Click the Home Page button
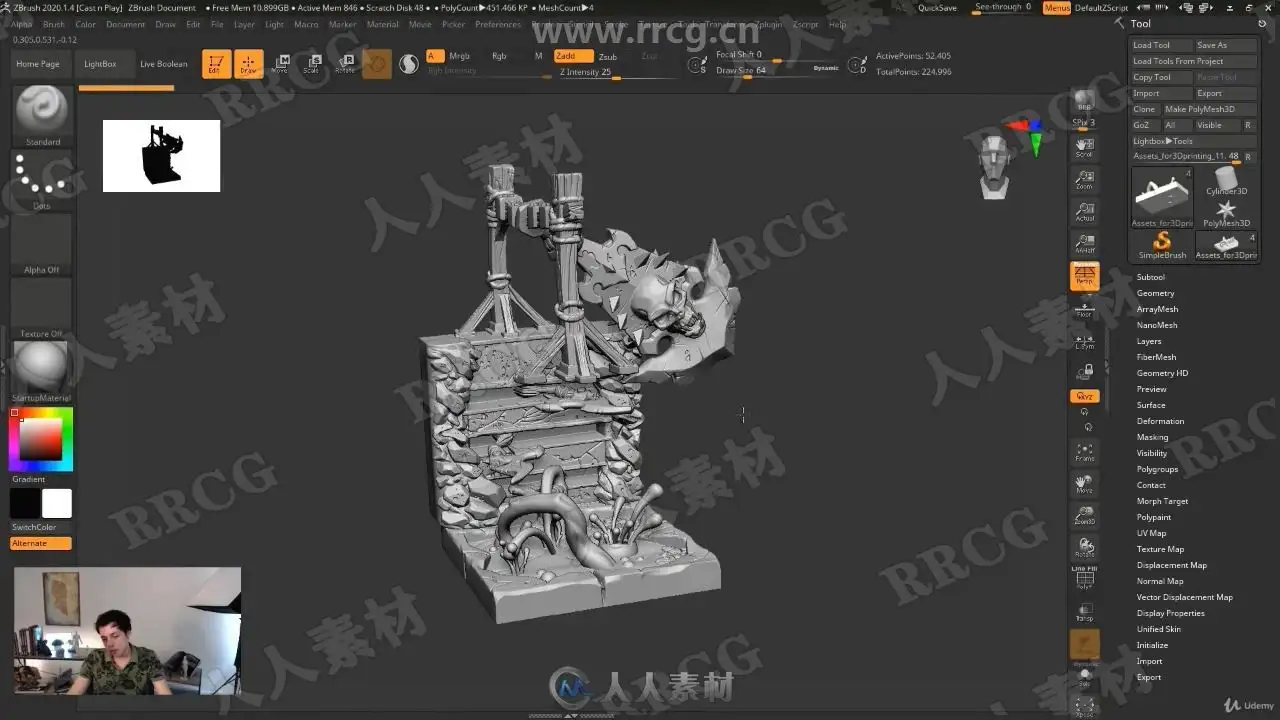This screenshot has height=720, width=1280. [38, 64]
